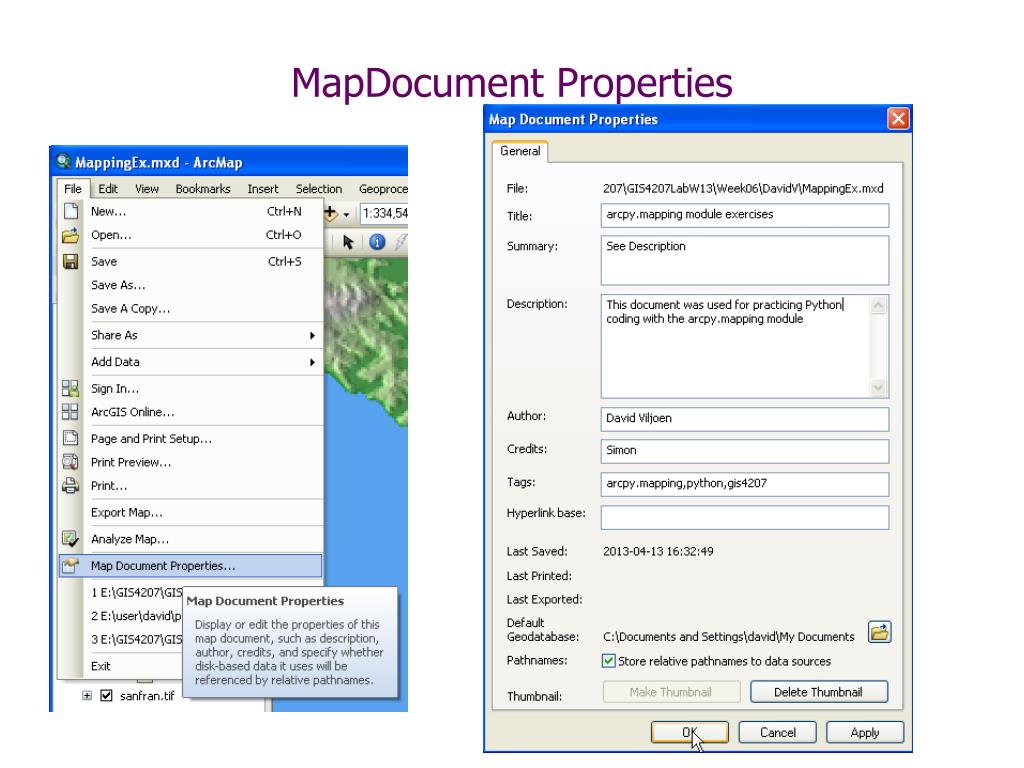
Task: Click into the Summary text box
Action: coord(744,260)
